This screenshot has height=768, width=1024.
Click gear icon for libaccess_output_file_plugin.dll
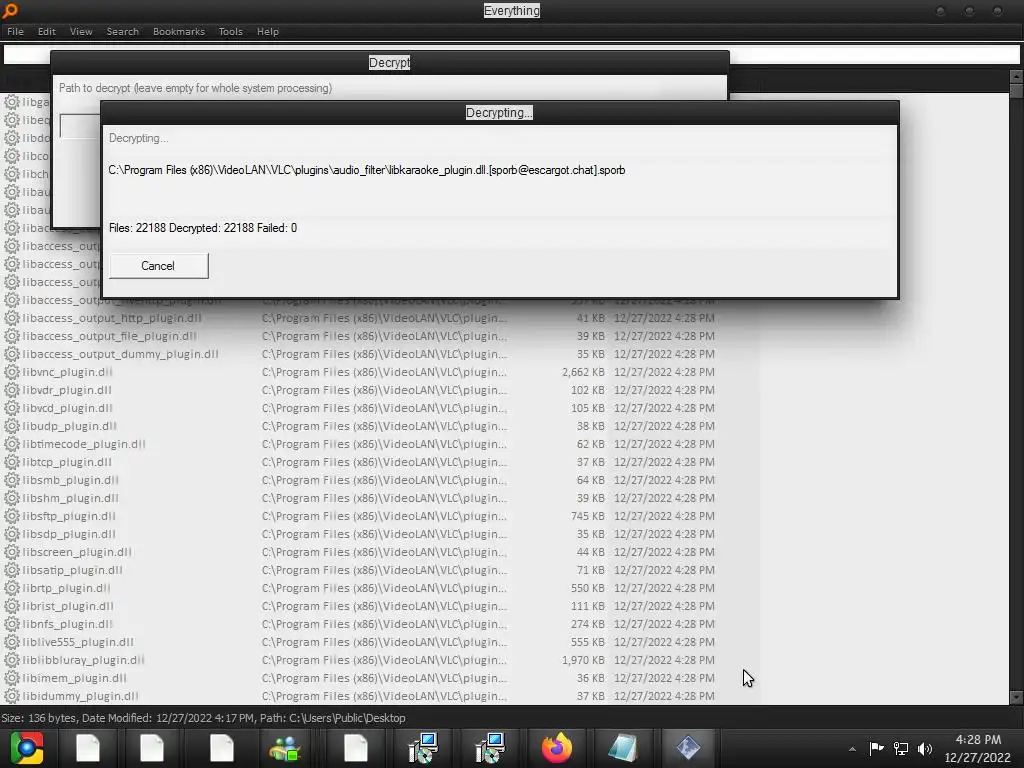pos(12,336)
